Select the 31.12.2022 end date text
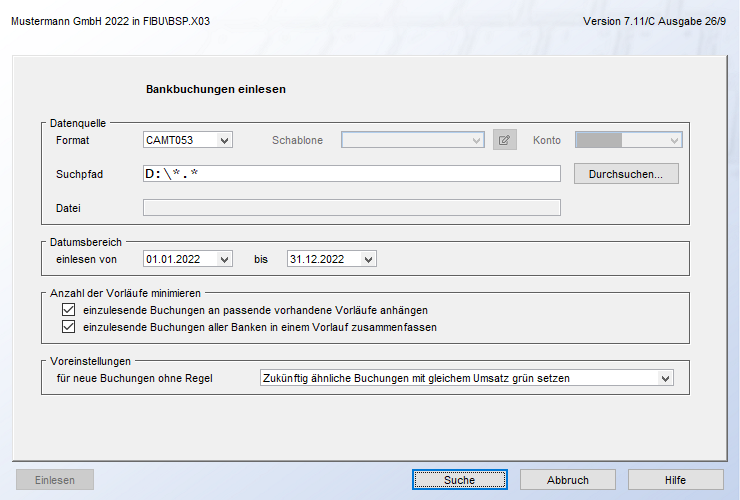 tap(316, 259)
